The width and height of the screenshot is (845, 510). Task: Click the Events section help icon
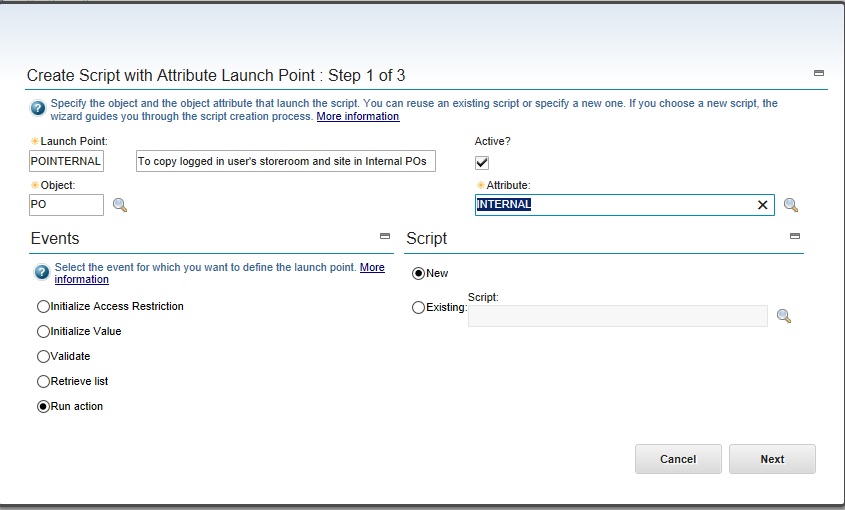click(42, 272)
